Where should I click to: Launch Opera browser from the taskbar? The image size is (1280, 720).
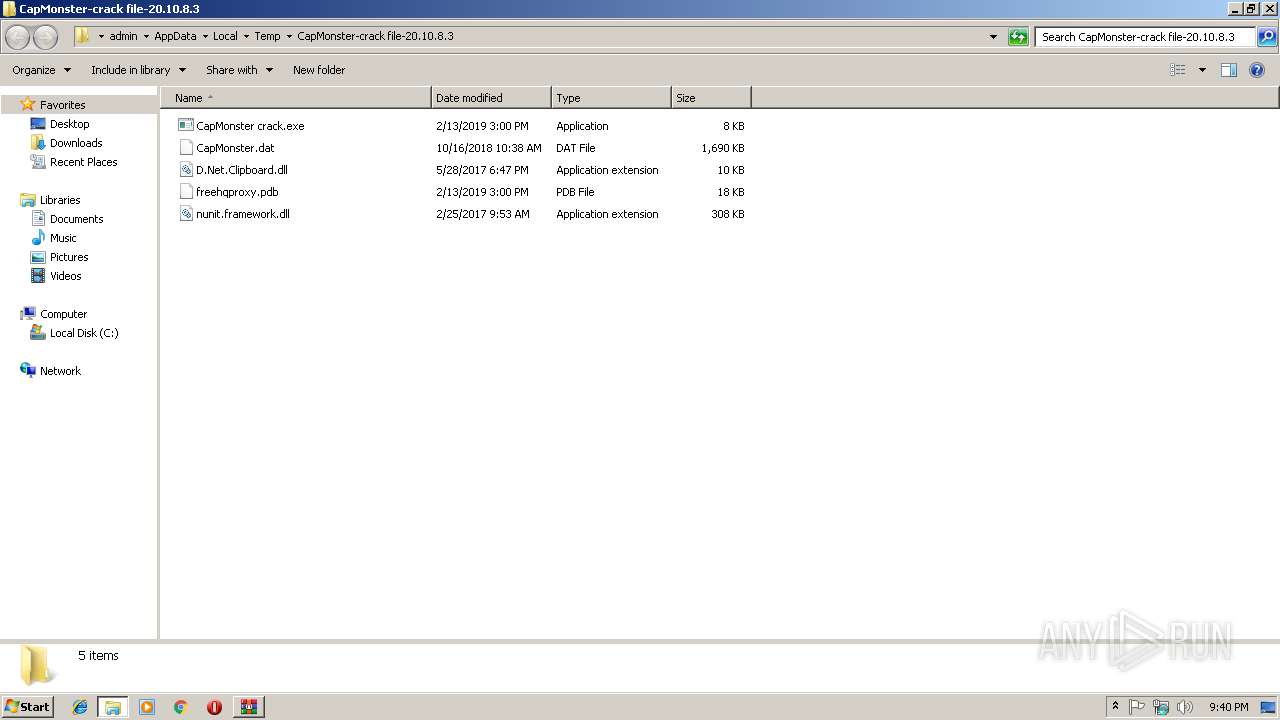pos(214,707)
